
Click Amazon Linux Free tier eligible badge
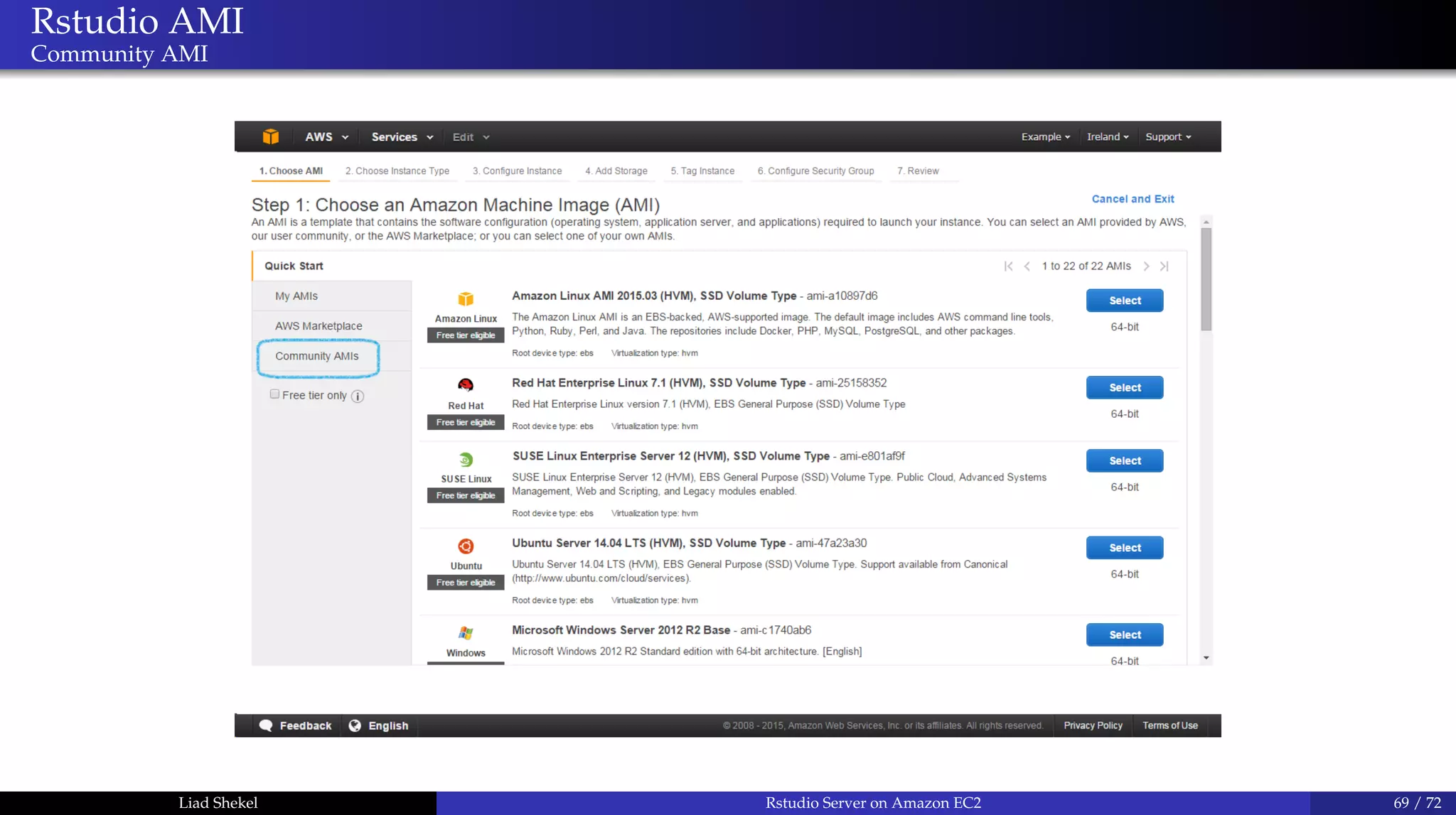[x=466, y=335]
